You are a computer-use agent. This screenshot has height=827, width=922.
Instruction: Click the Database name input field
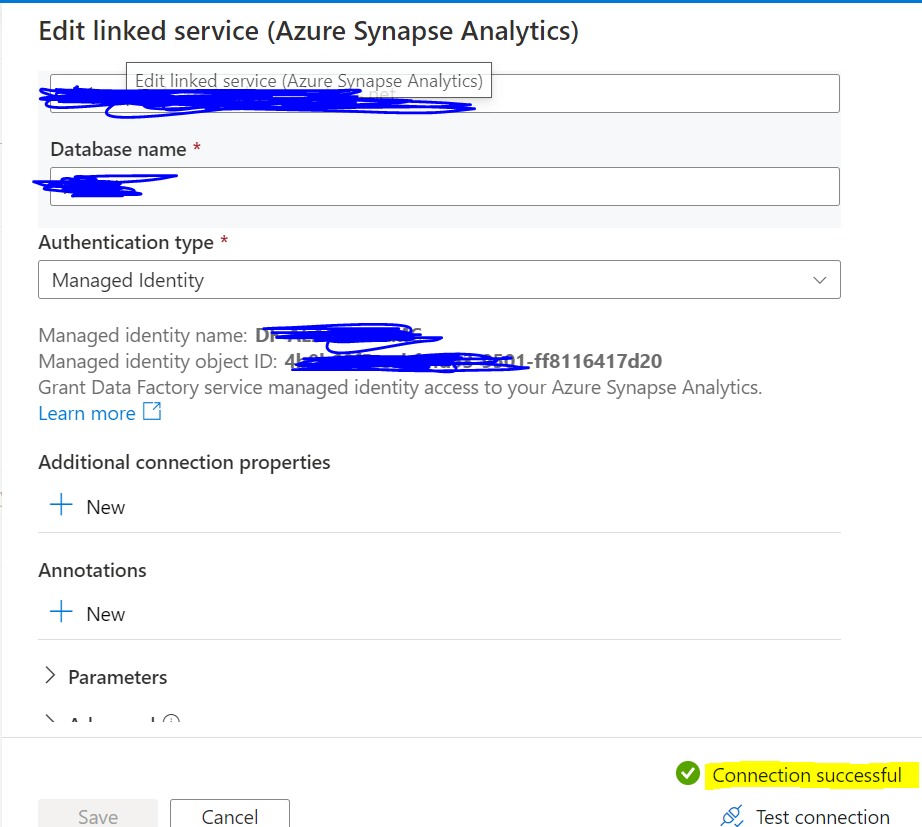(440, 186)
